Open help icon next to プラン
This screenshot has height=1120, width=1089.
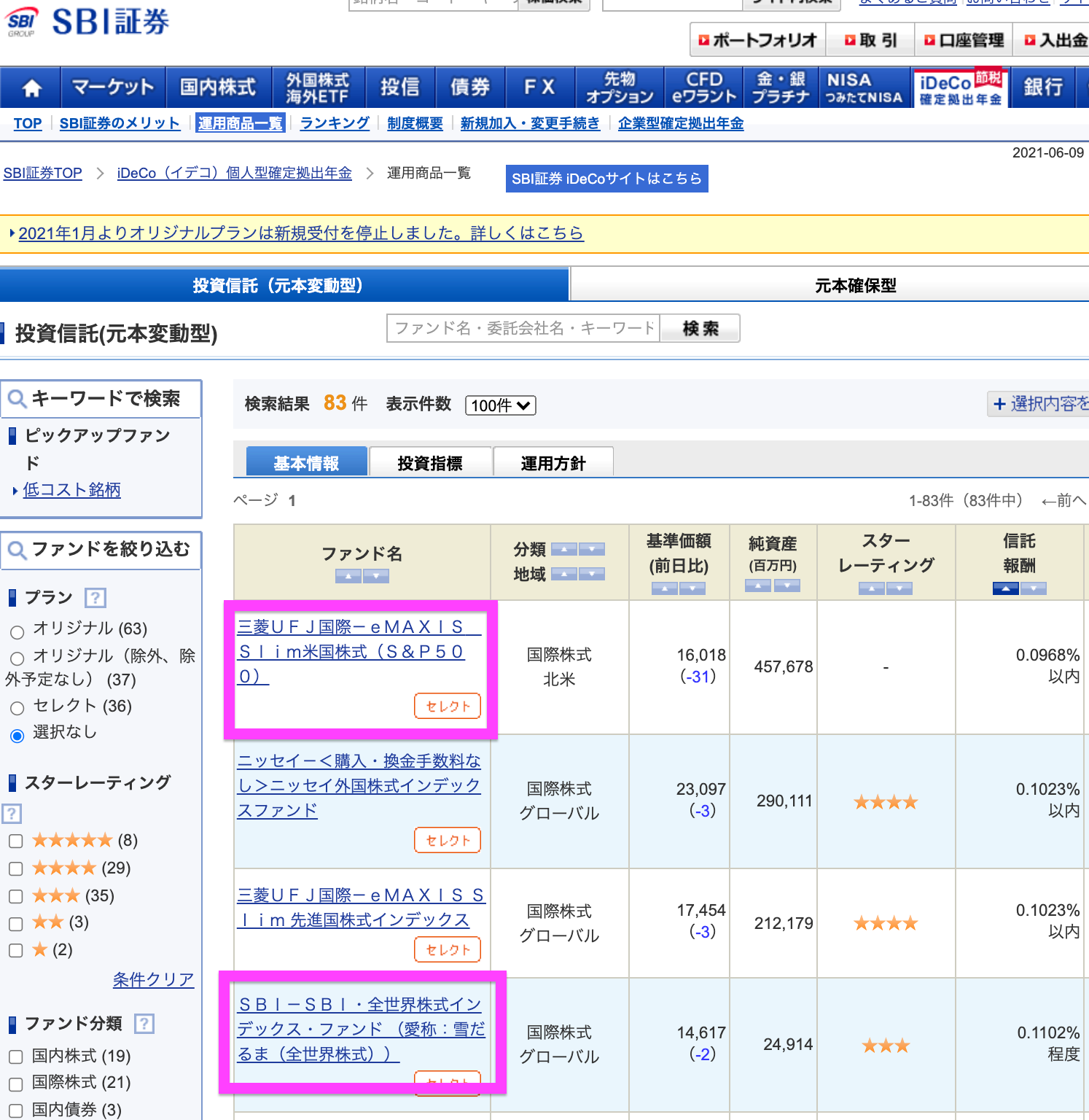tap(95, 598)
